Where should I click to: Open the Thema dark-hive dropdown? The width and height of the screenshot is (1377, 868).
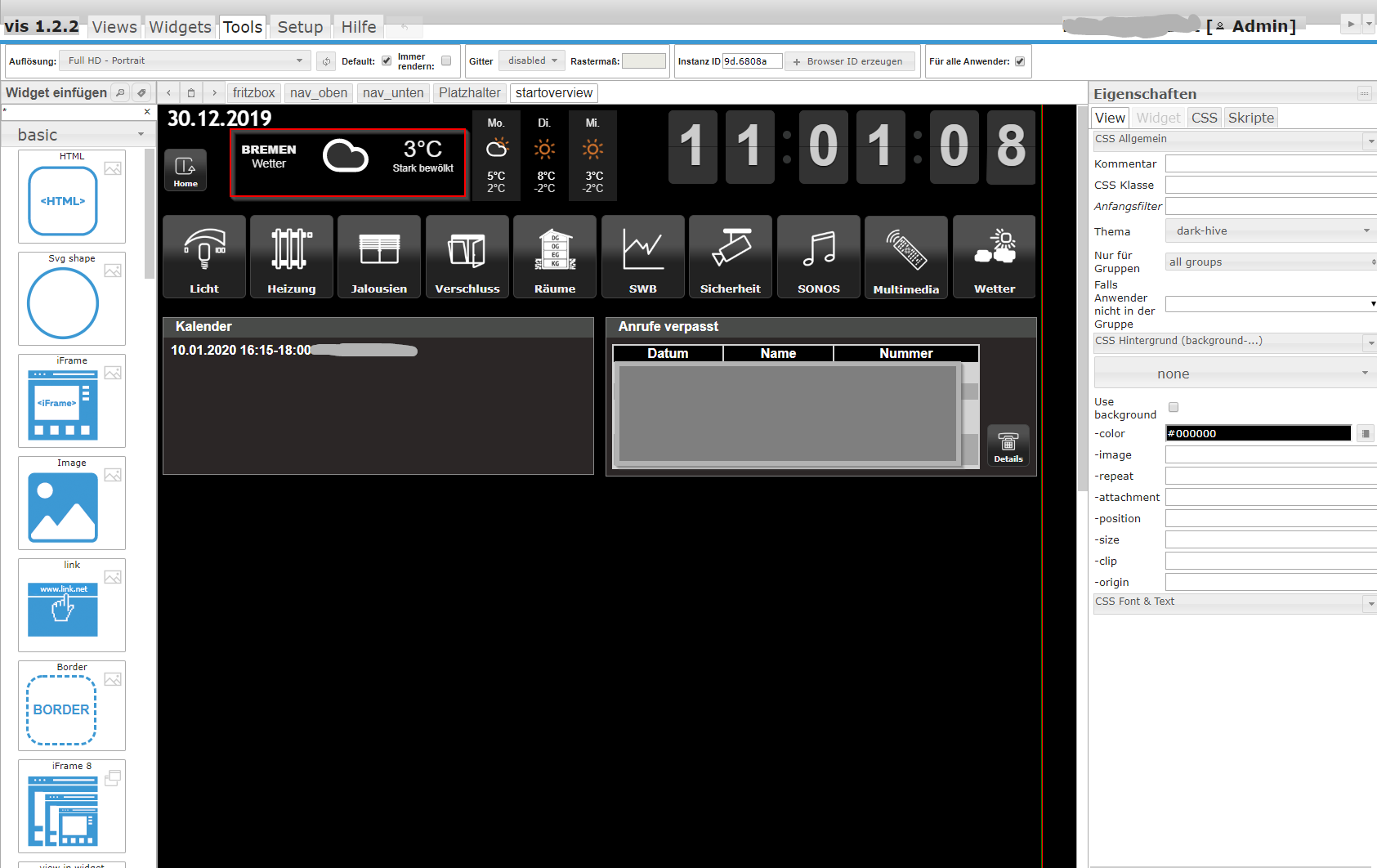[x=1272, y=231]
